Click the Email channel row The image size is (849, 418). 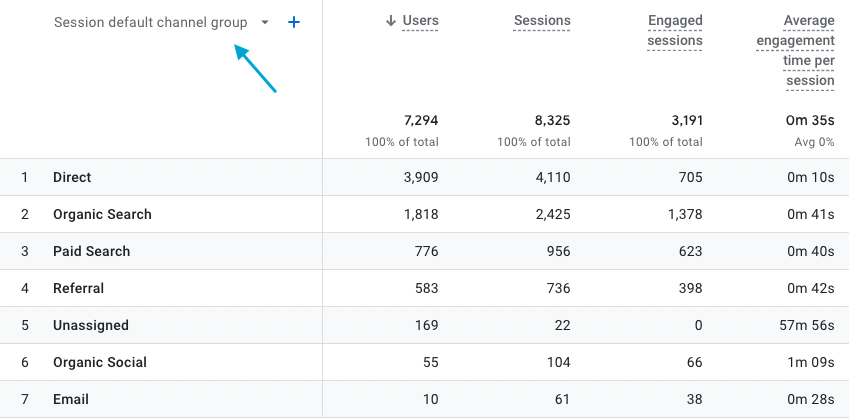click(70, 399)
